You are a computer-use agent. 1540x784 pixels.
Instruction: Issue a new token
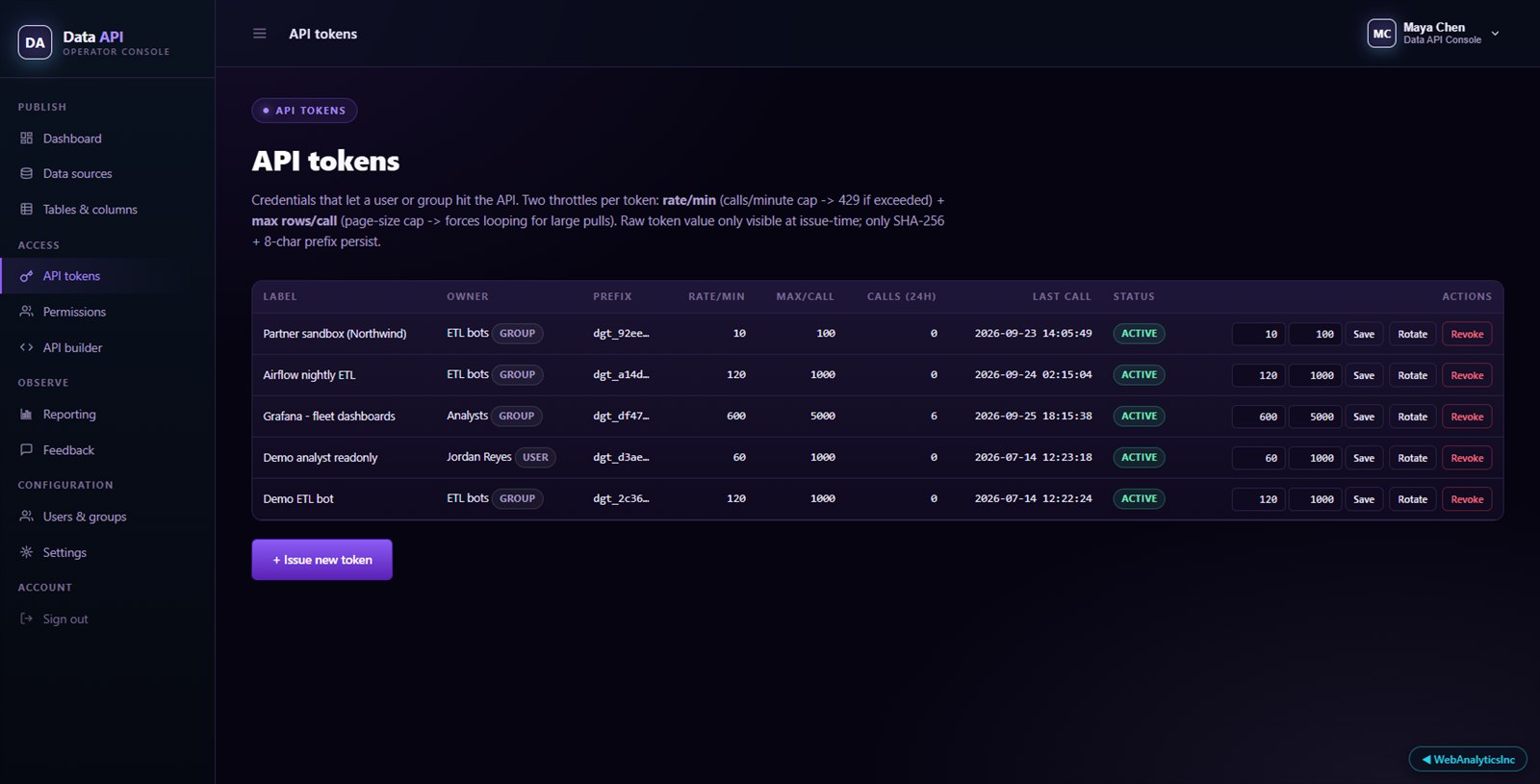click(x=321, y=560)
